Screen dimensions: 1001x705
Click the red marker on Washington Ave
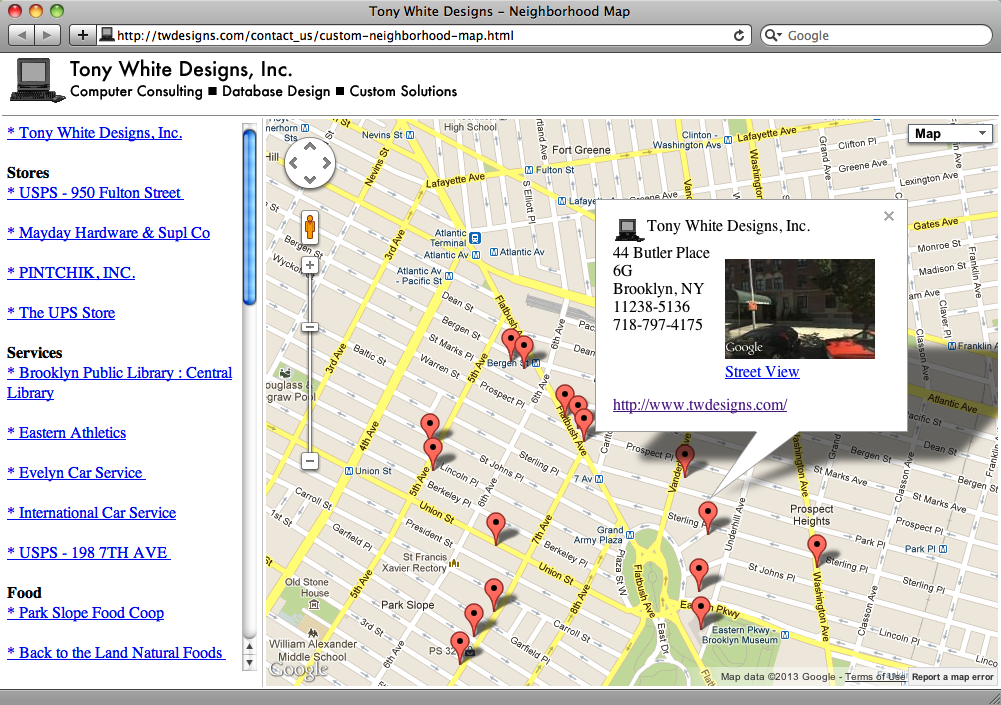click(x=817, y=550)
